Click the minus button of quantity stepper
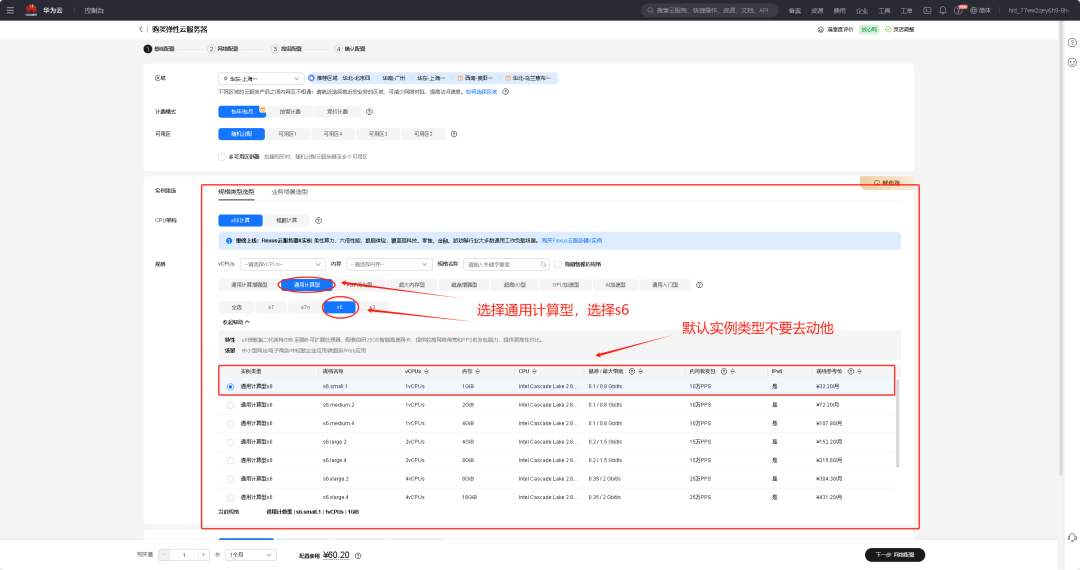Screen dimensions: 1080x570 pyautogui.click(x=164, y=555)
